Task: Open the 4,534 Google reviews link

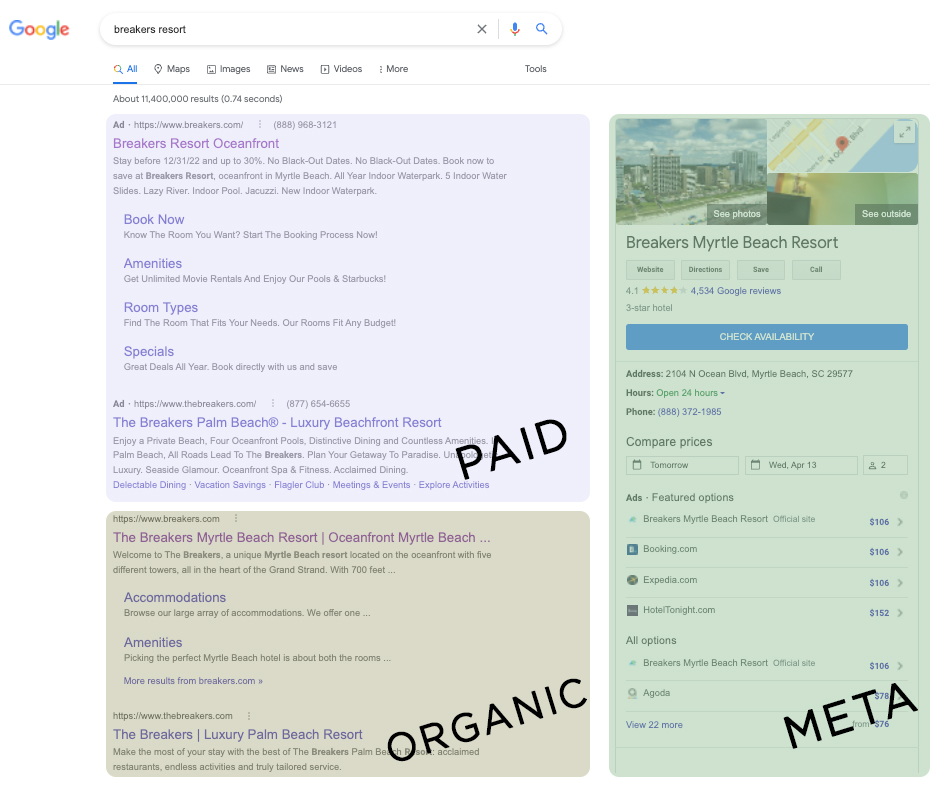Action: [x=736, y=291]
